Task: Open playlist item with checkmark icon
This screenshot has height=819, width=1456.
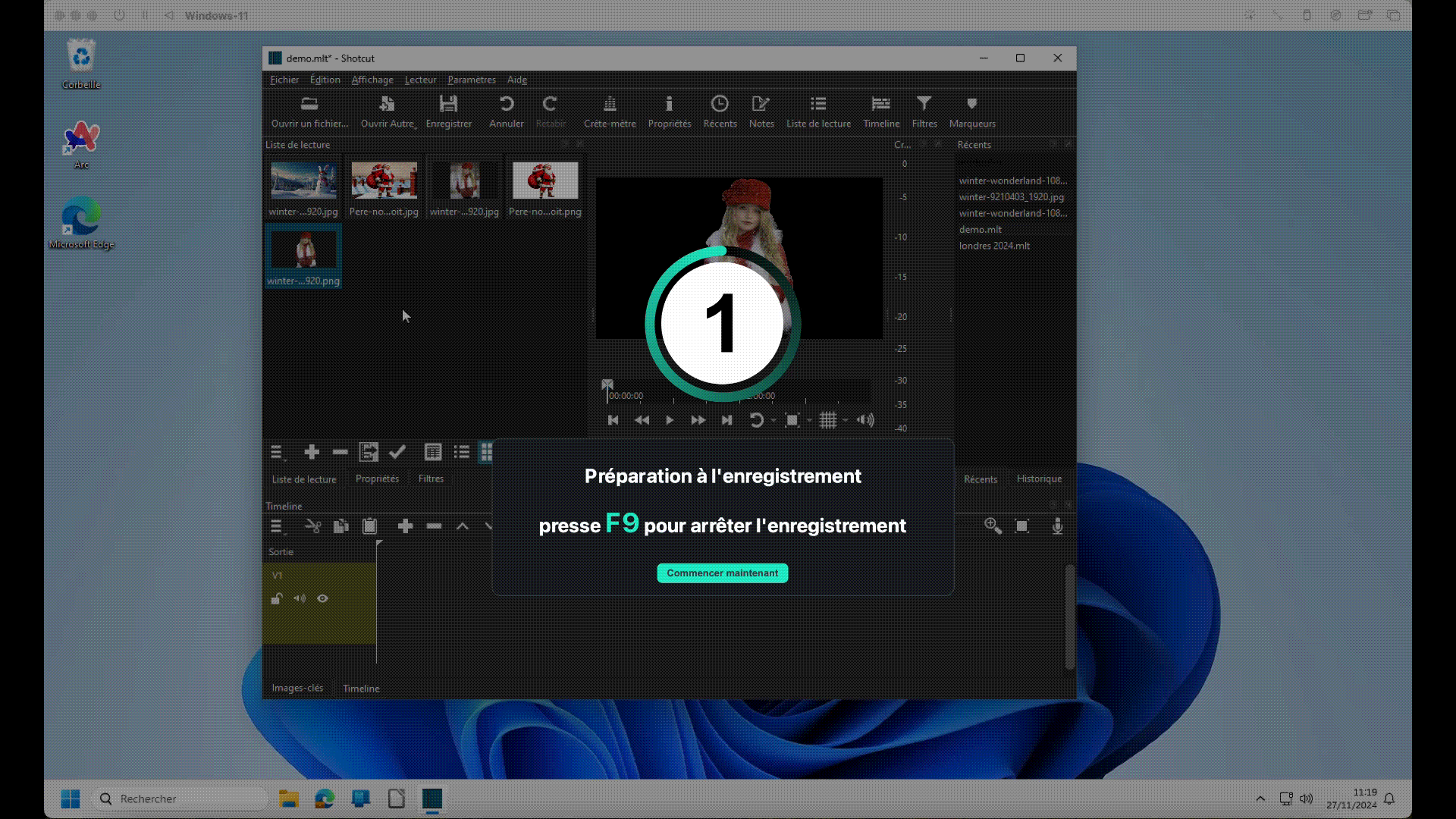Action: point(397,453)
